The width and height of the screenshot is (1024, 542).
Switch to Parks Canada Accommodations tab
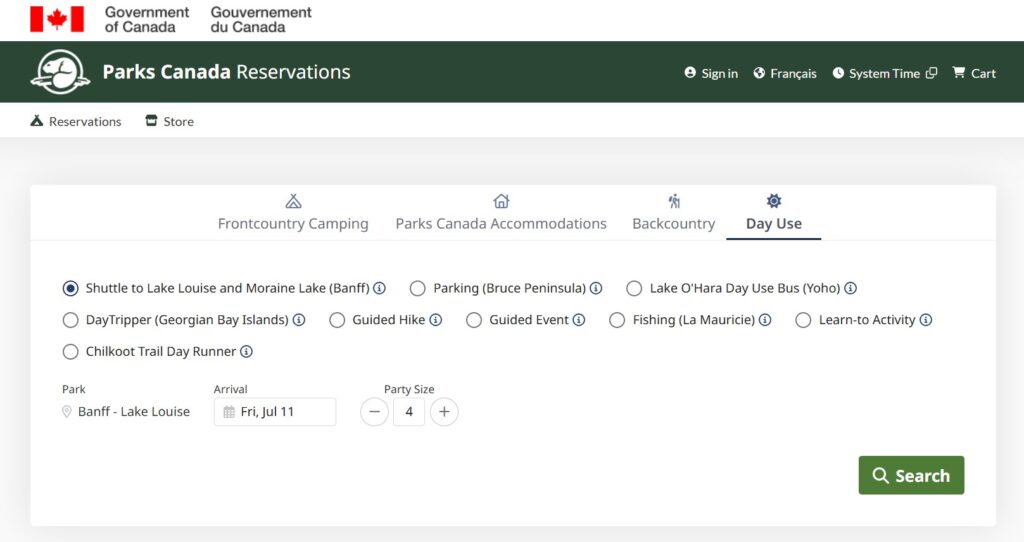pyautogui.click(x=501, y=213)
